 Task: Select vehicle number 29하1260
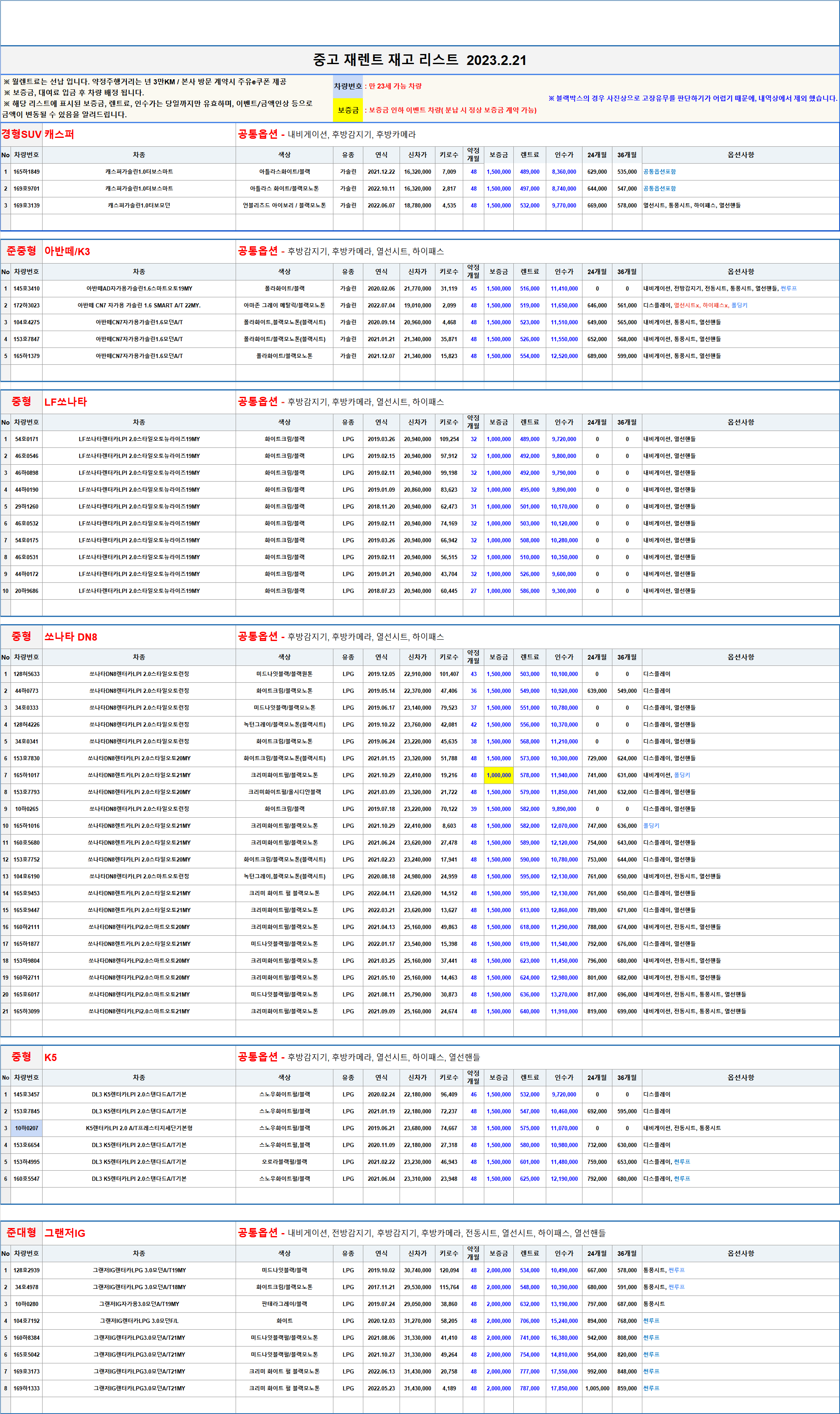click(x=27, y=506)
